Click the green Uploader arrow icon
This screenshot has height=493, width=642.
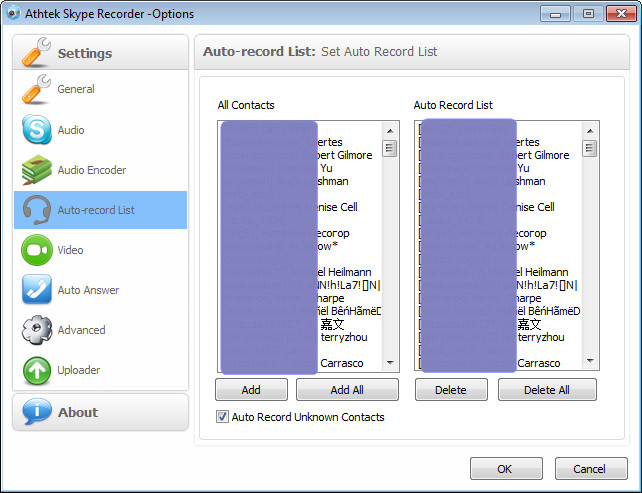(37, 370)
